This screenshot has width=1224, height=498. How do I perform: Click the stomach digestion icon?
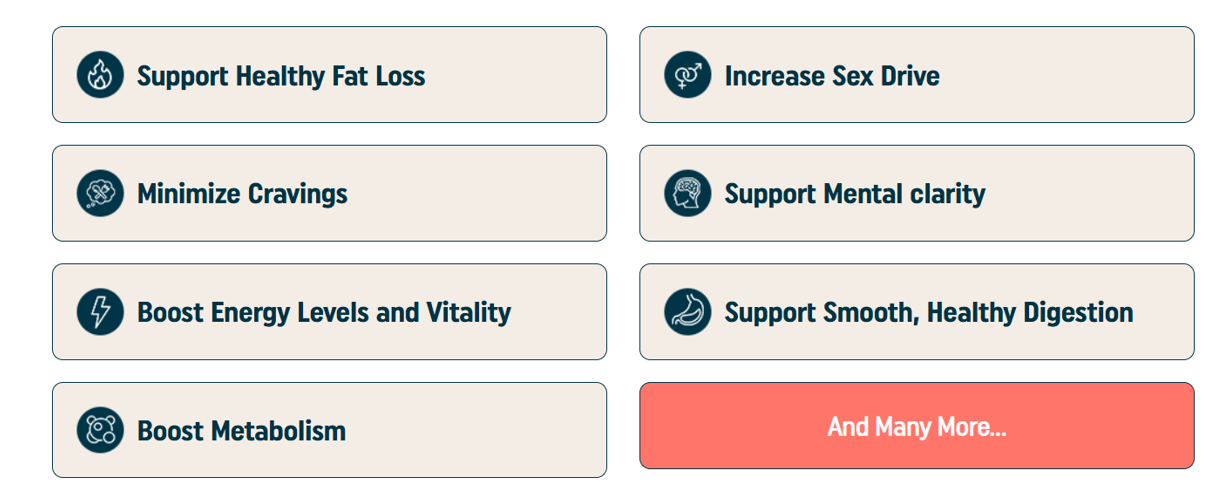pos(687,312)
